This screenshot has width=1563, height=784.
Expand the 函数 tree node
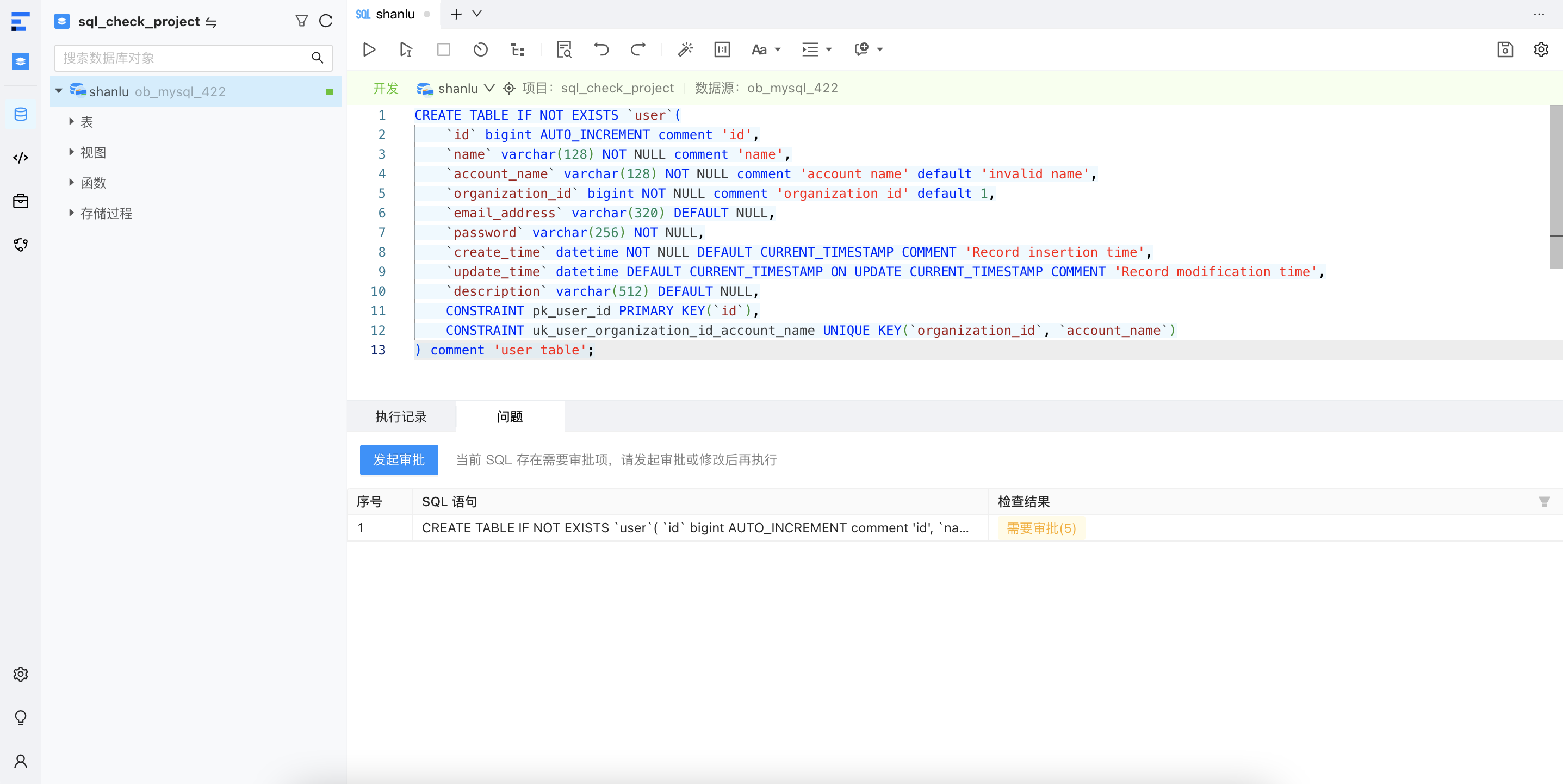click(x=71, y=182)
